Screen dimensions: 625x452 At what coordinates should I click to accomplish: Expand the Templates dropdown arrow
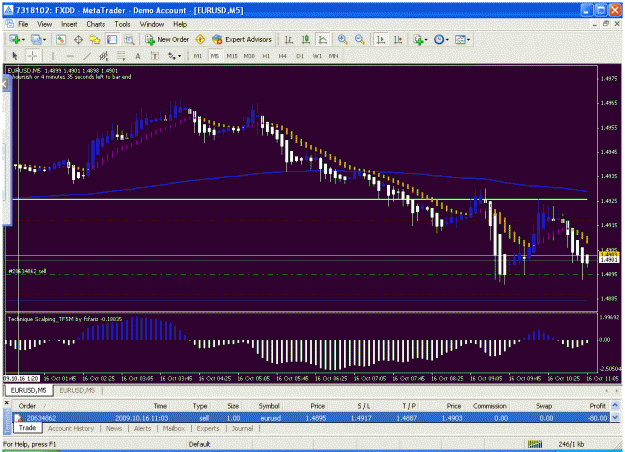[468, 39]
